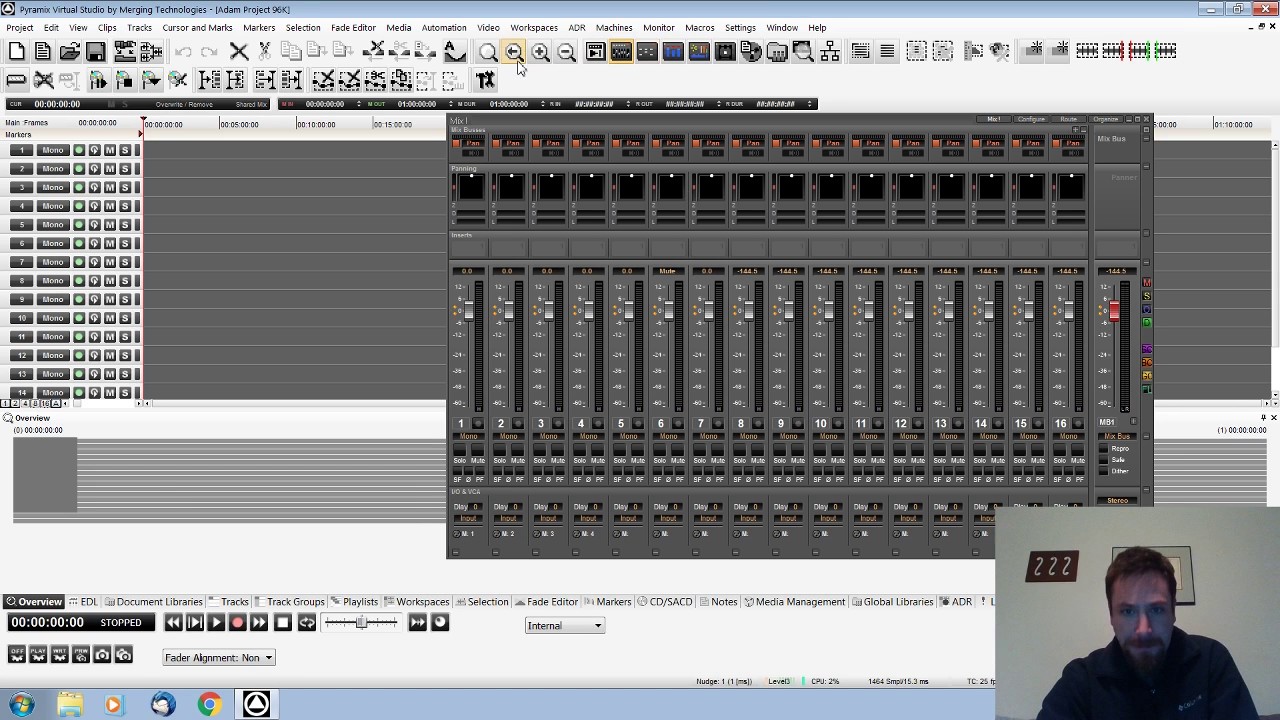Select automation PLAY mode icon
Screen dimensions: 1280x720
point(38,655)
